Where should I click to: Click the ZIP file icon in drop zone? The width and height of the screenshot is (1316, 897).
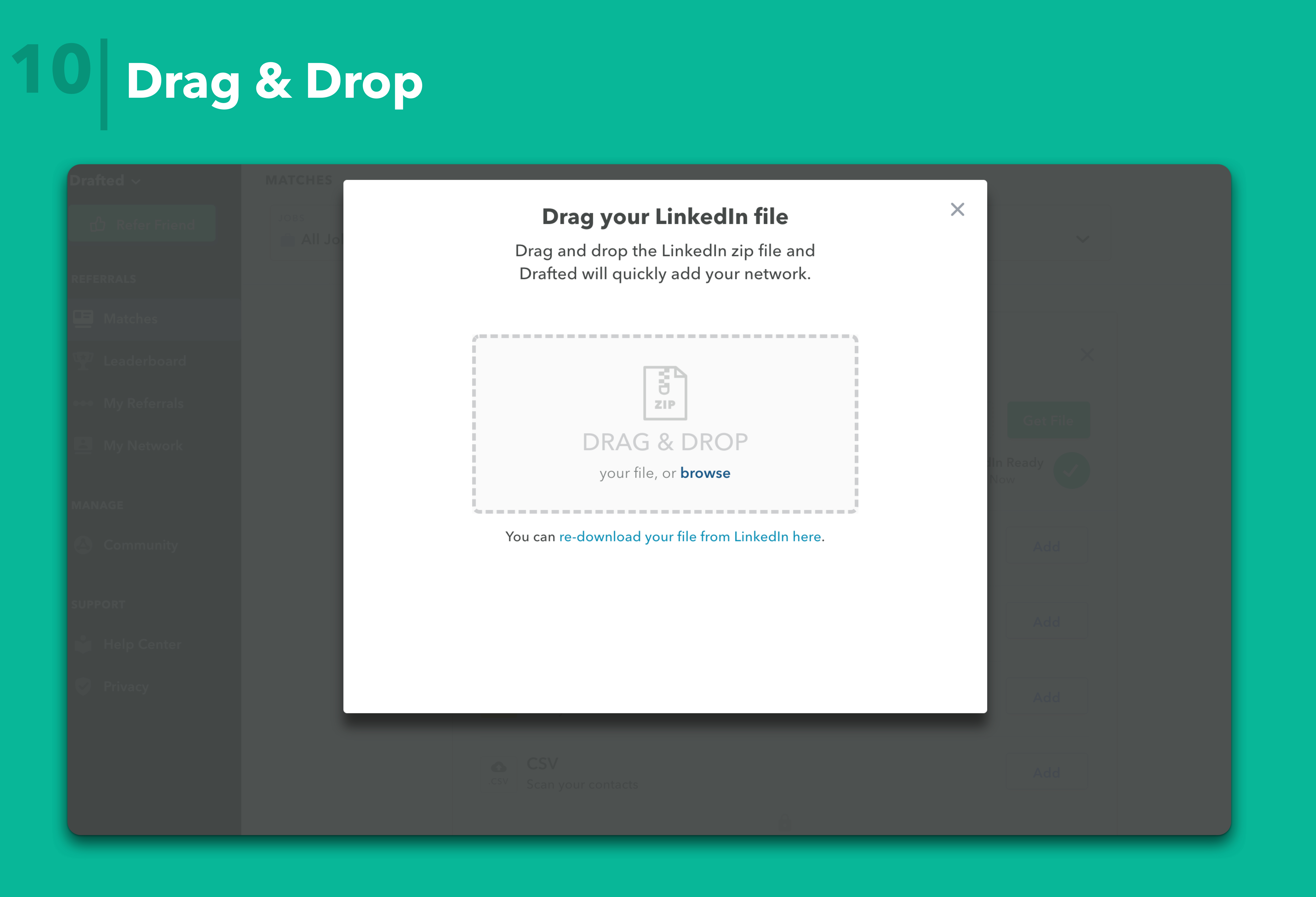(665, 393)
